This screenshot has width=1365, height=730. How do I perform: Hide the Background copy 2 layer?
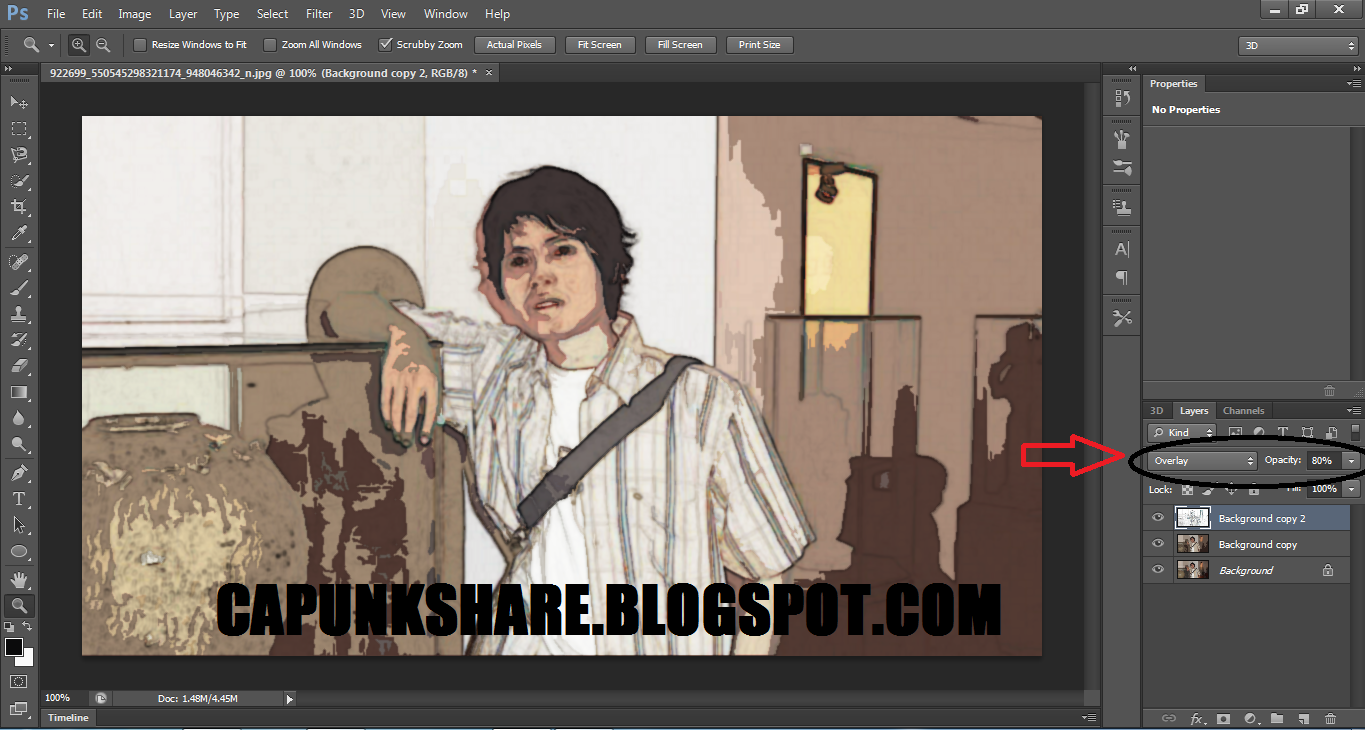pos(1158,518)
